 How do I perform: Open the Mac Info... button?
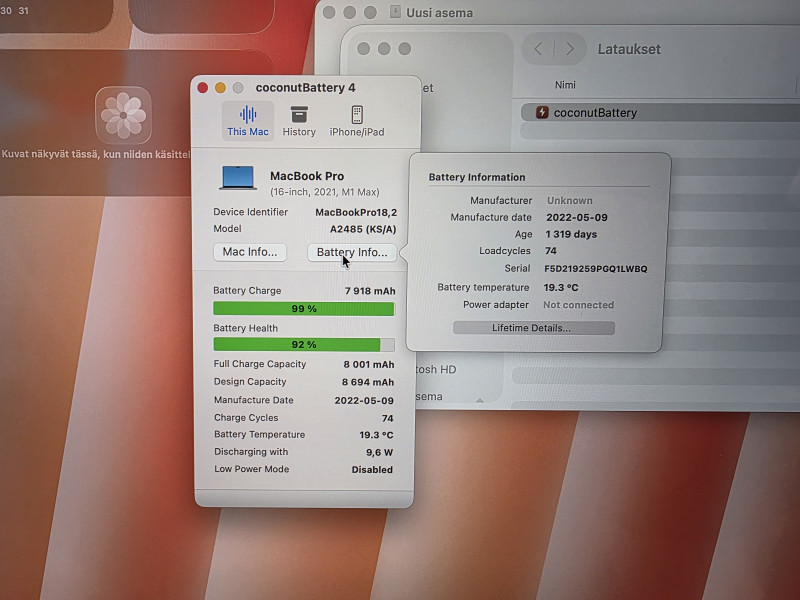[250, 252]
